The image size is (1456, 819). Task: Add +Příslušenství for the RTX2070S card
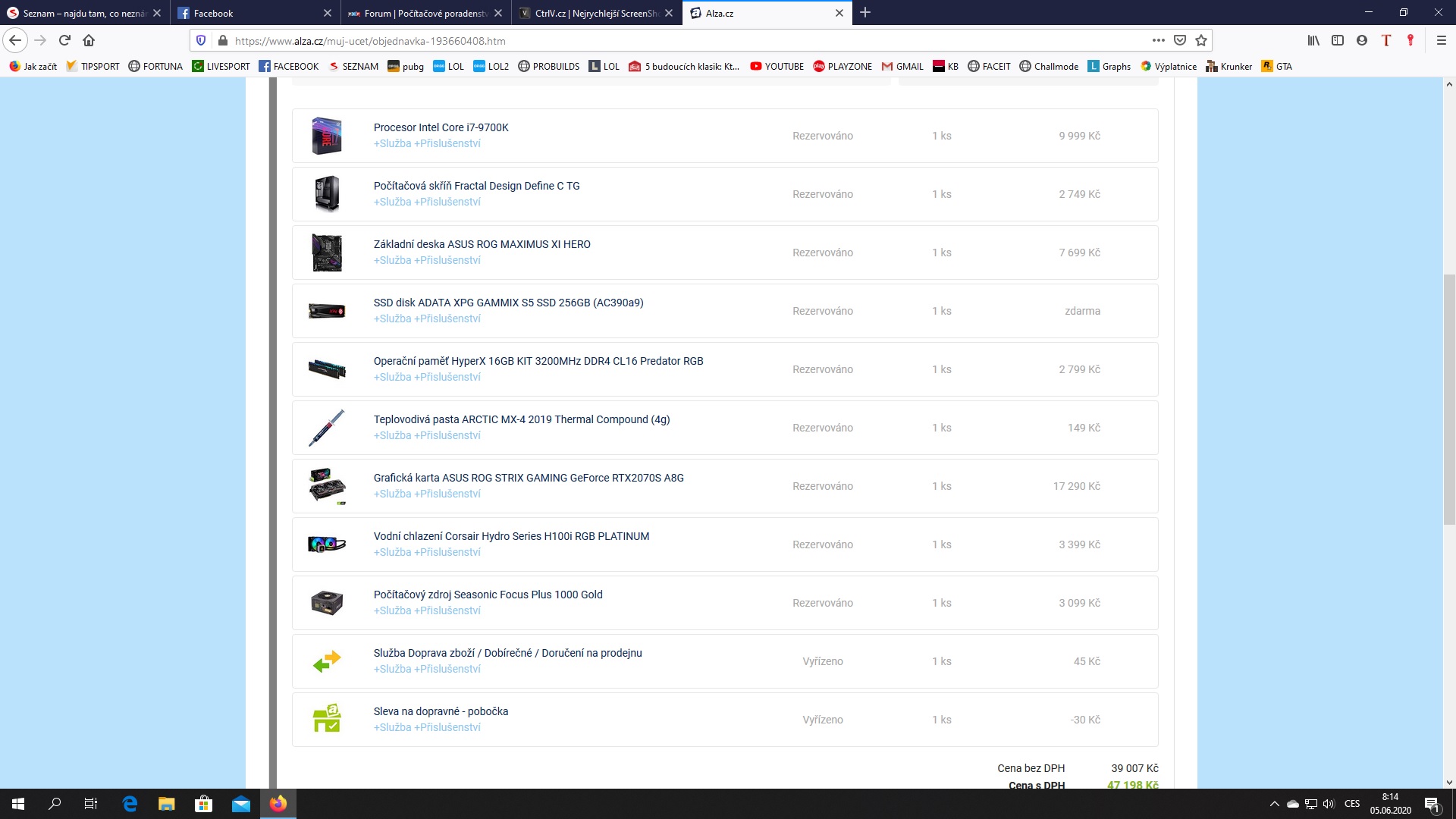click(x=447, y=494)
